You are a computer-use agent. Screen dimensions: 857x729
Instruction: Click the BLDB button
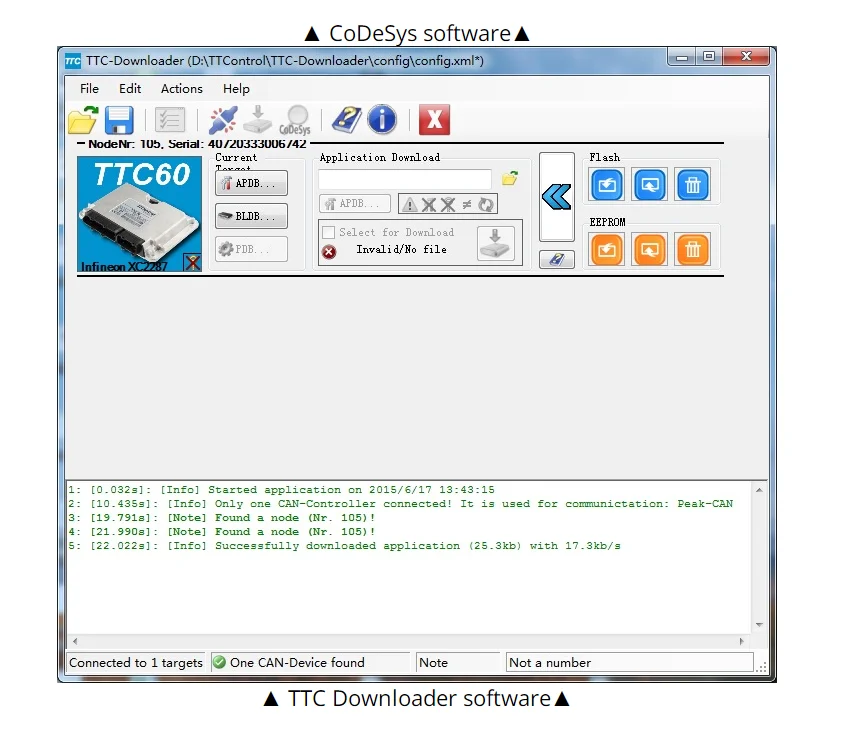point(251,216)
